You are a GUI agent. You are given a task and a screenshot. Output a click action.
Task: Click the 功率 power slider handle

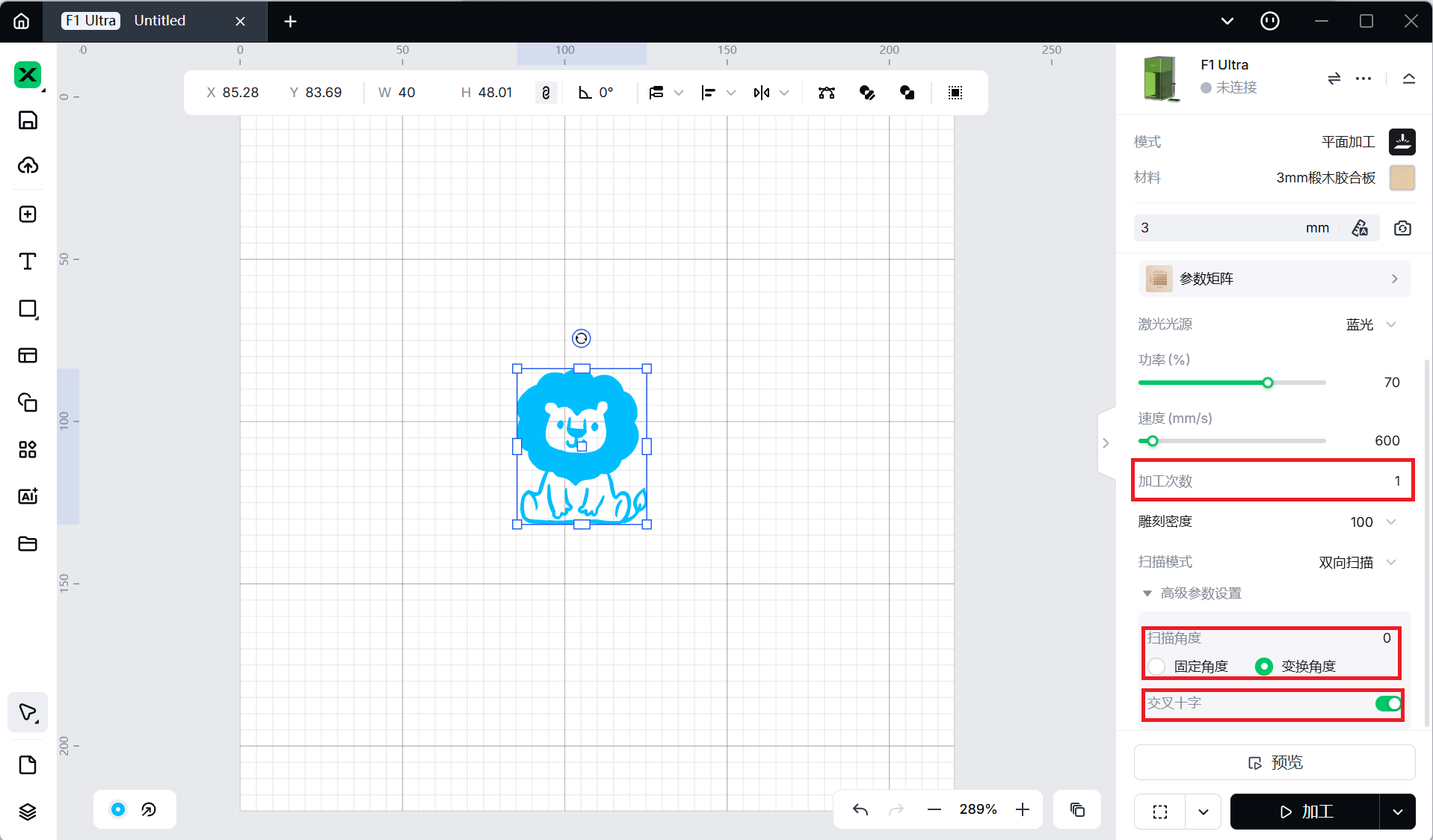click(x=1268, y=383)
